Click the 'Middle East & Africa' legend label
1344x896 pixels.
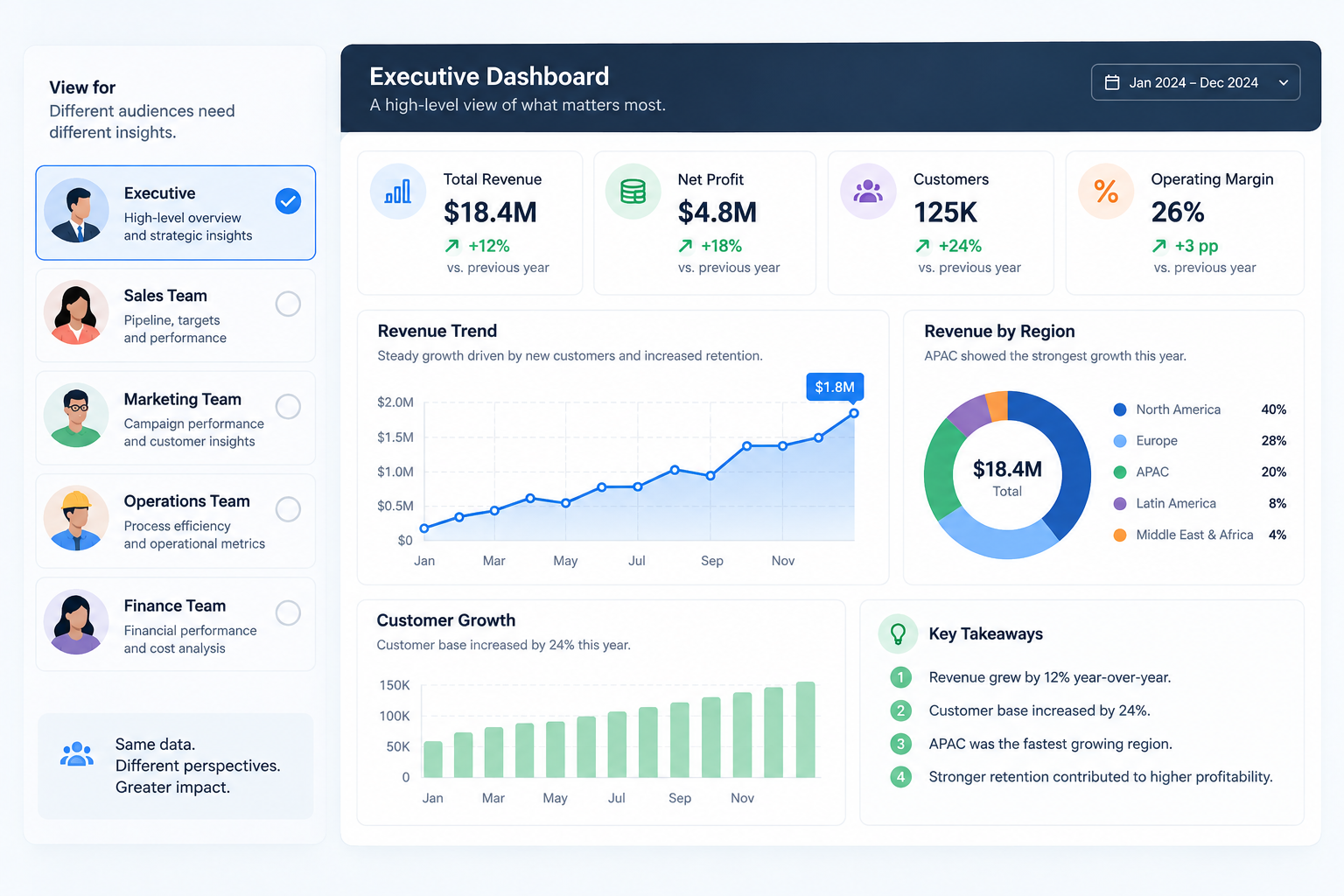(1194, 535)
